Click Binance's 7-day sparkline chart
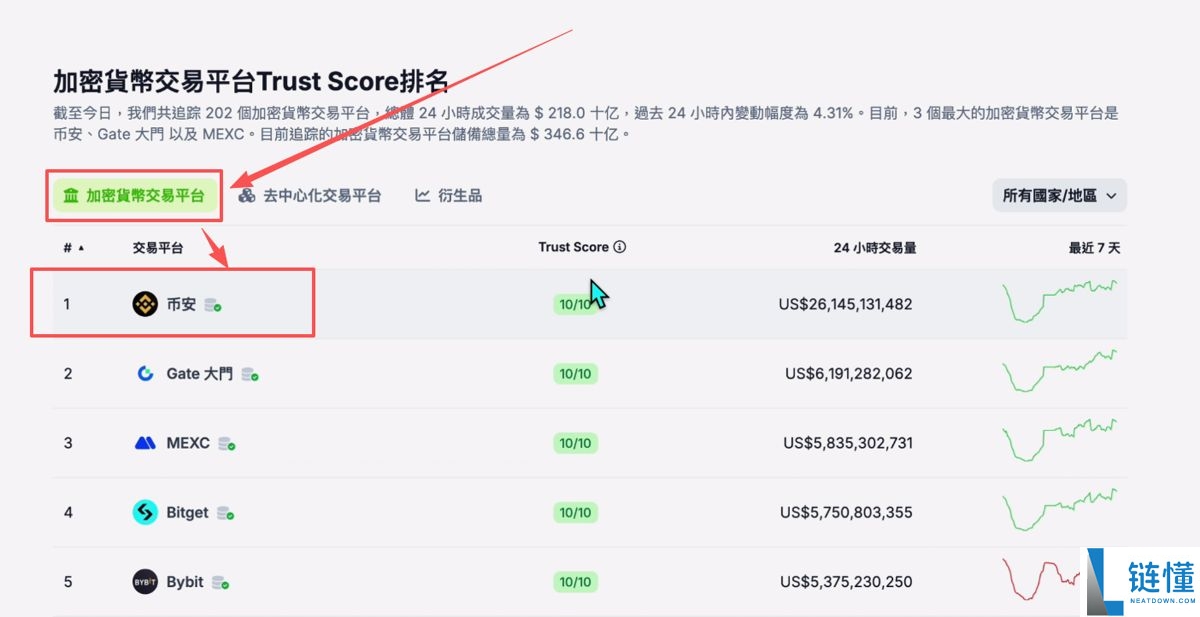The image size is (1200, 617). pos(1060,300)
